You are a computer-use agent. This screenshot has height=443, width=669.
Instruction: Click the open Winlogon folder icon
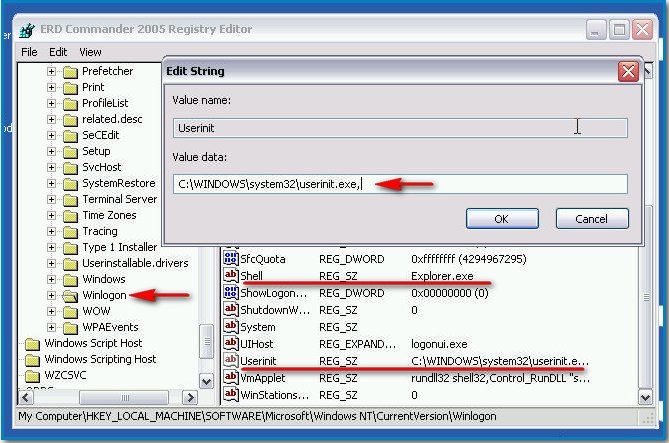pyautogui.click(x=70, y=296)
